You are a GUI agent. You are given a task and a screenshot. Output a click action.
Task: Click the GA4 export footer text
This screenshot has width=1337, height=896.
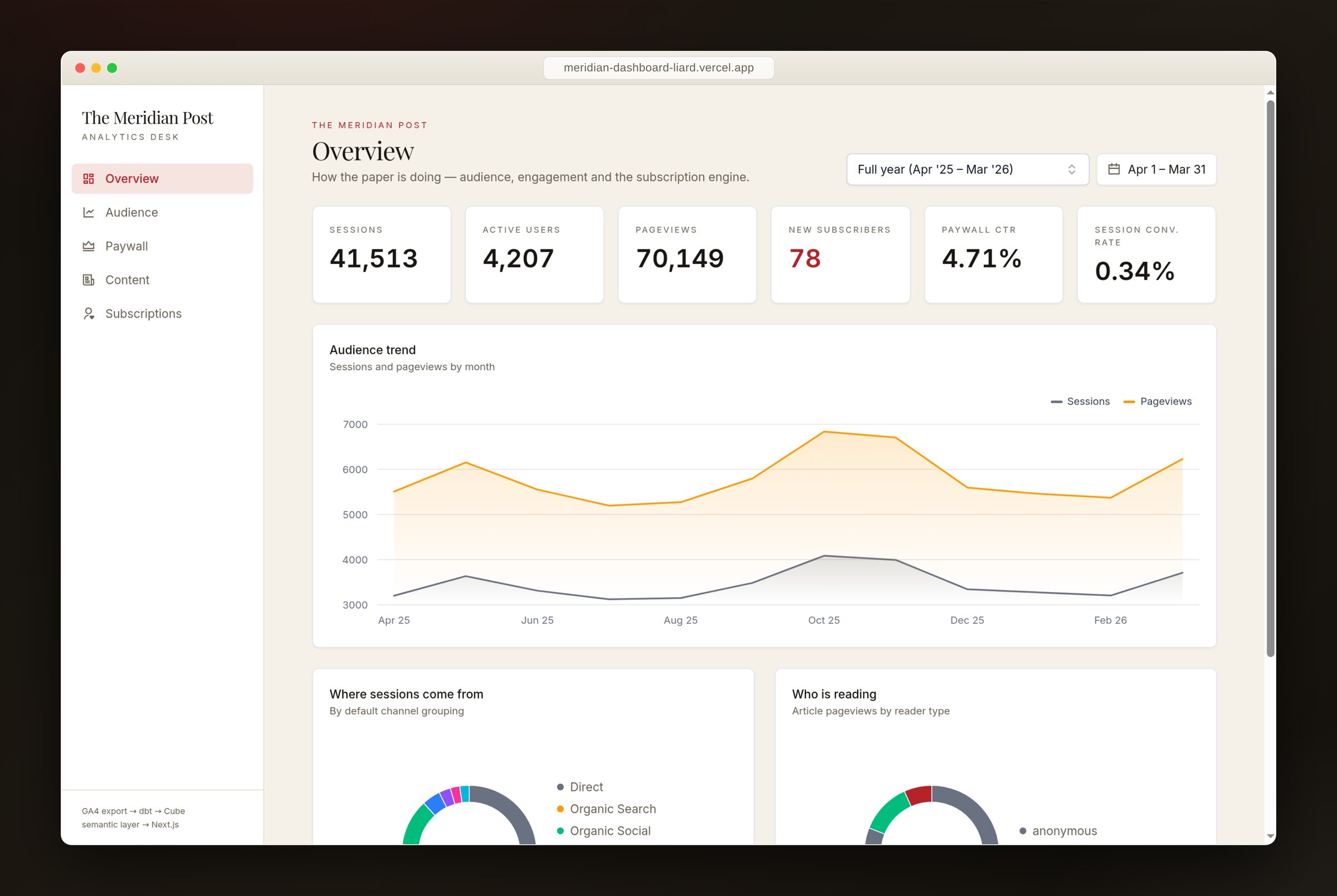pyautogui.click(x=133, y=817)
